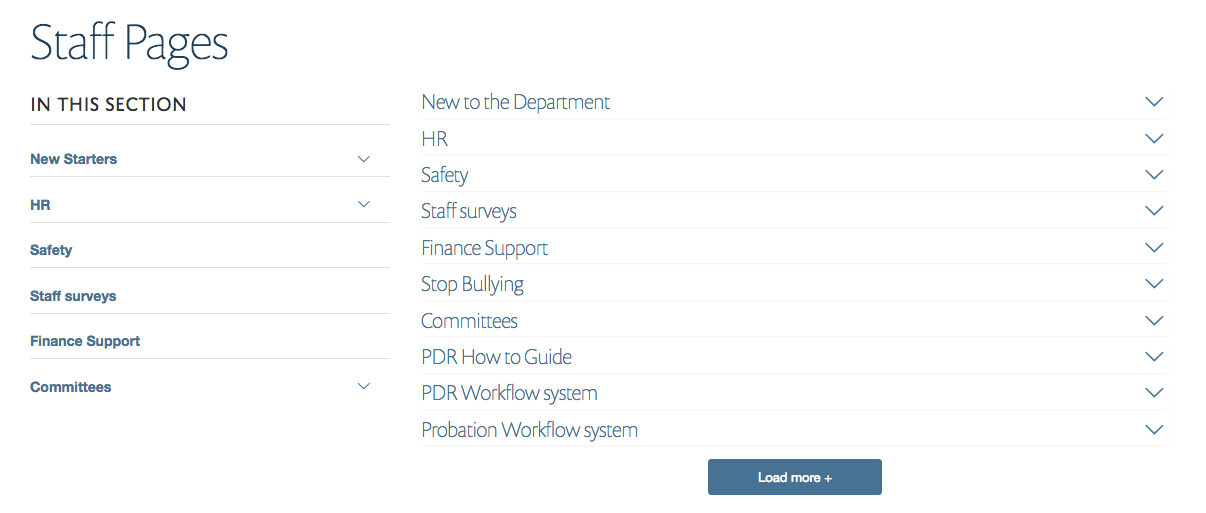Viewport: 1206px width, 513px height.
Task: Expand the PDR Workflow system chevron
Action: [x=1154, y=393]
